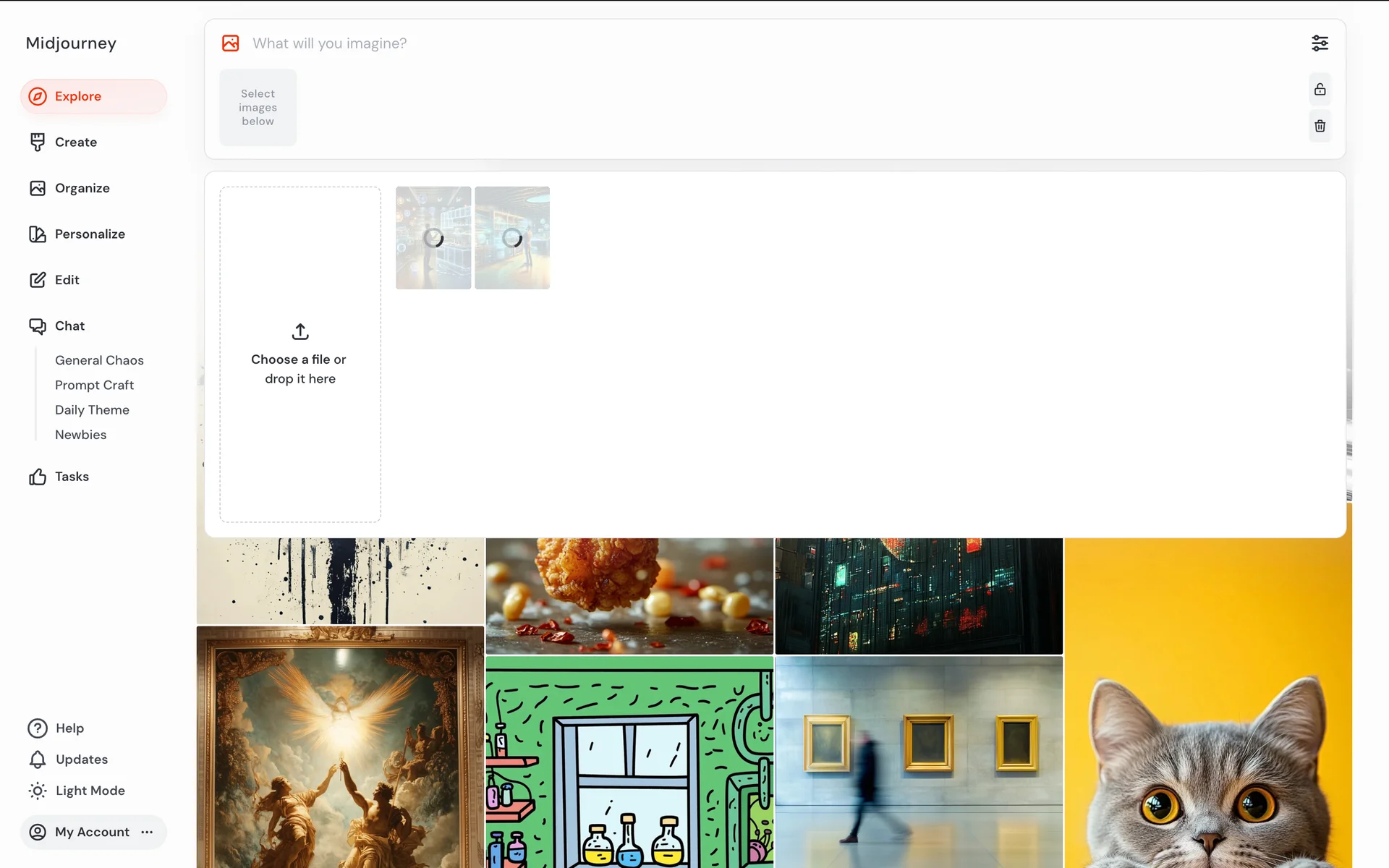Open the Daily Theme room
The height and width of the screenshot is (868, 1389).
tap(92, 410)
